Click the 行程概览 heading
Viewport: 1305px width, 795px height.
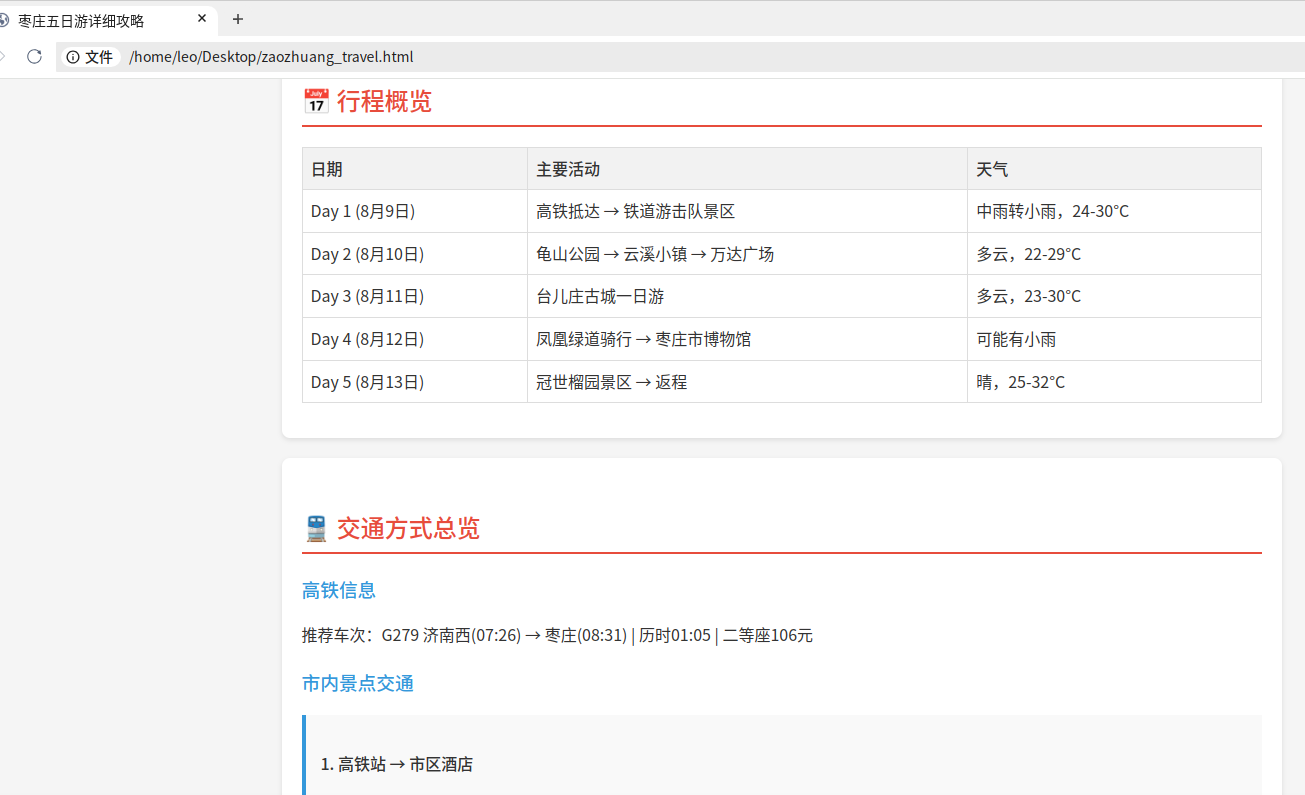click(x=384, y=101)
